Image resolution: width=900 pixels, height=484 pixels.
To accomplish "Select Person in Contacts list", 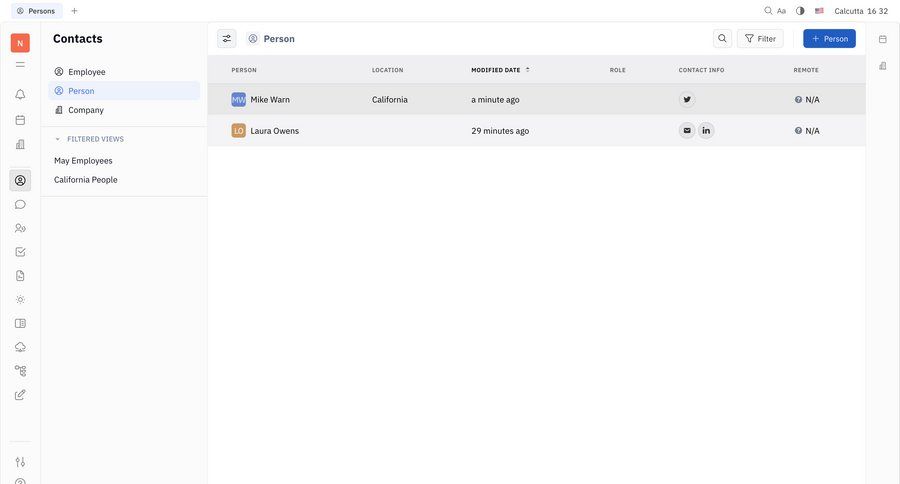I will 124,91.
